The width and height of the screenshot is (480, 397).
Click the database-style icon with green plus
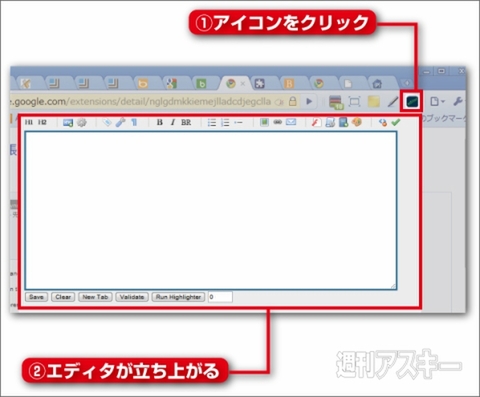click(343, 123)
